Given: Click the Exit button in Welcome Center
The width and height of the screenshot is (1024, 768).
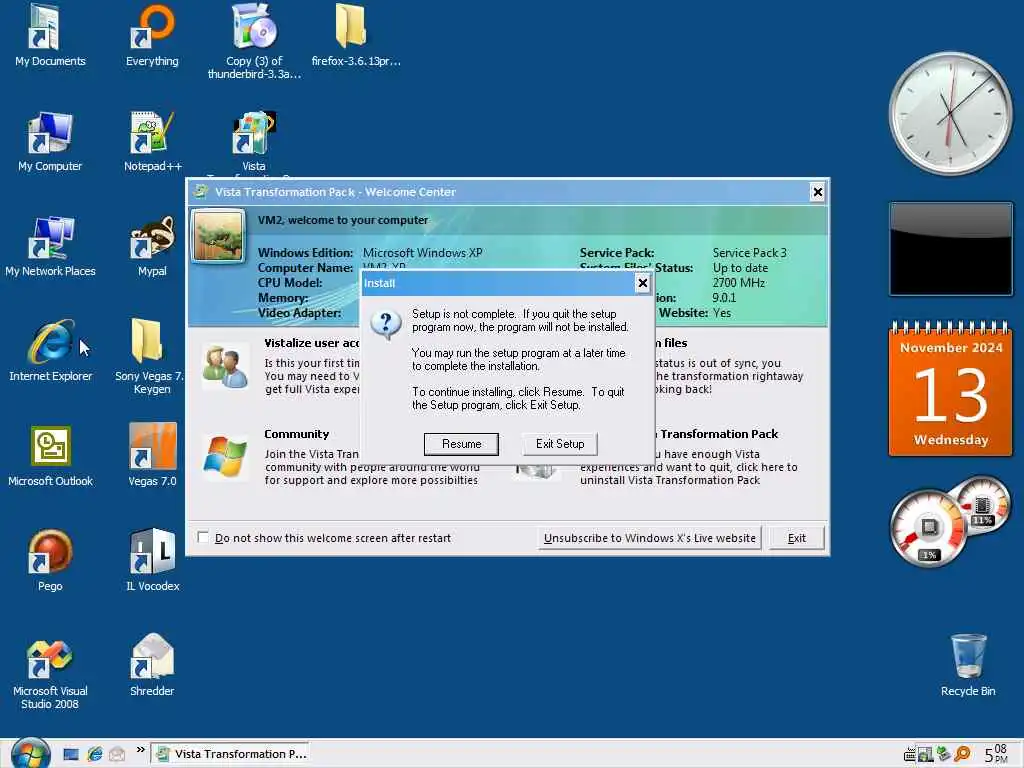Looking at the screenshot, I should coord(796,538).
